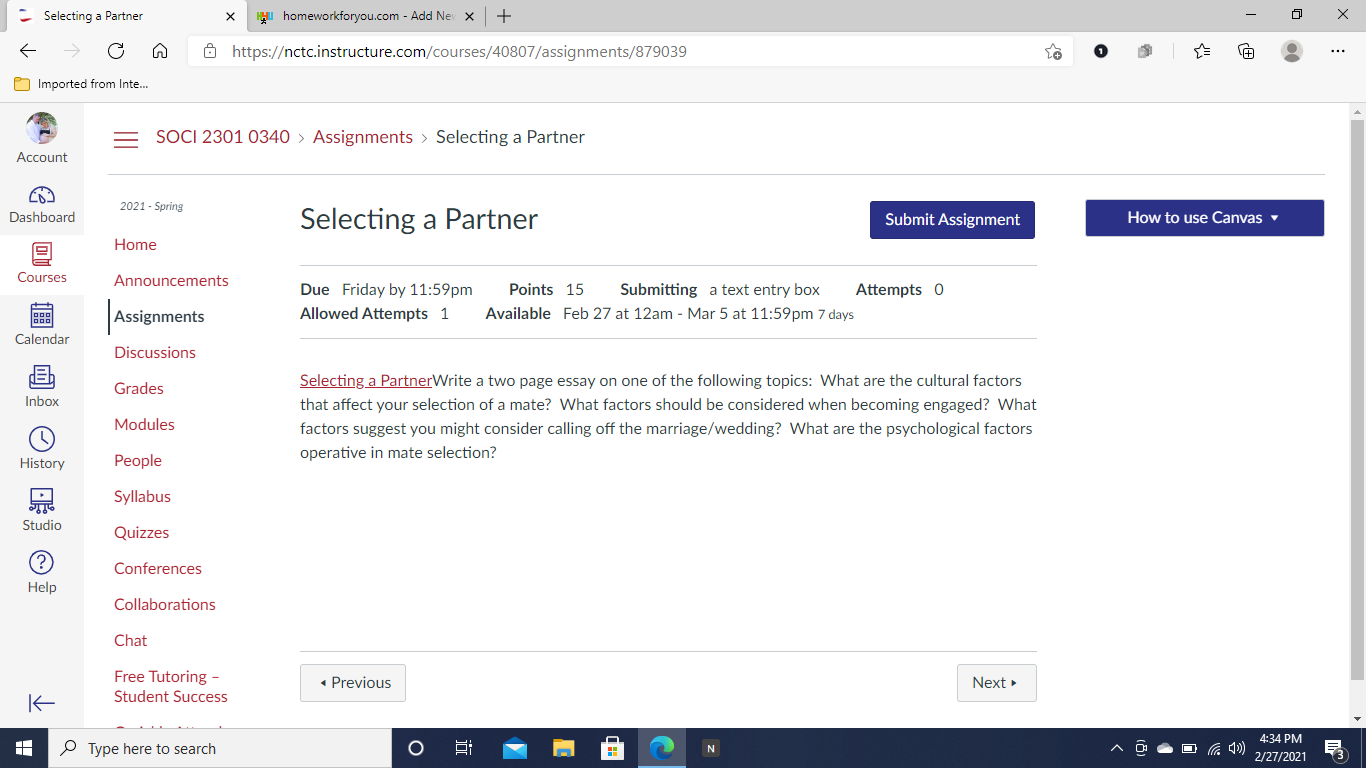The width and height of the screenshot is (1366, 768).
Task: Select Grades in the course menu
Action: [139, 388]
